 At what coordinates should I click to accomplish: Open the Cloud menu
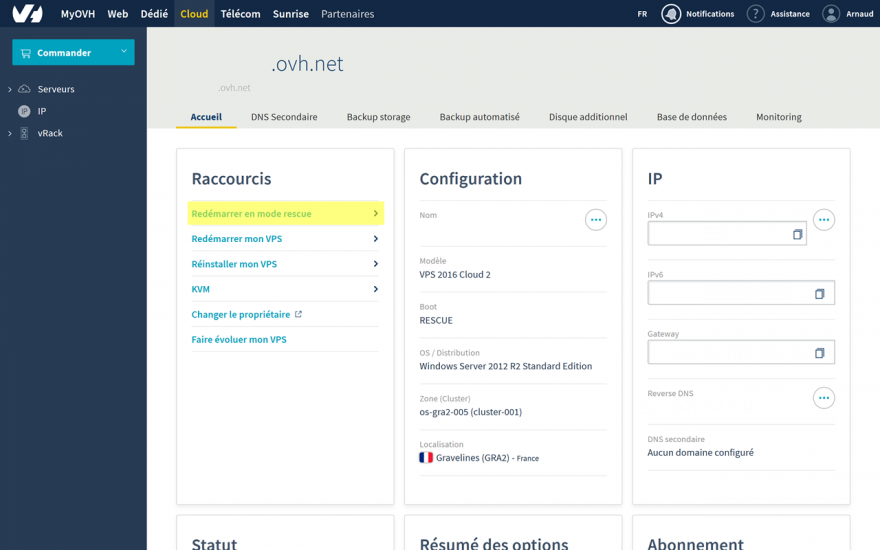tap(194, 14)
